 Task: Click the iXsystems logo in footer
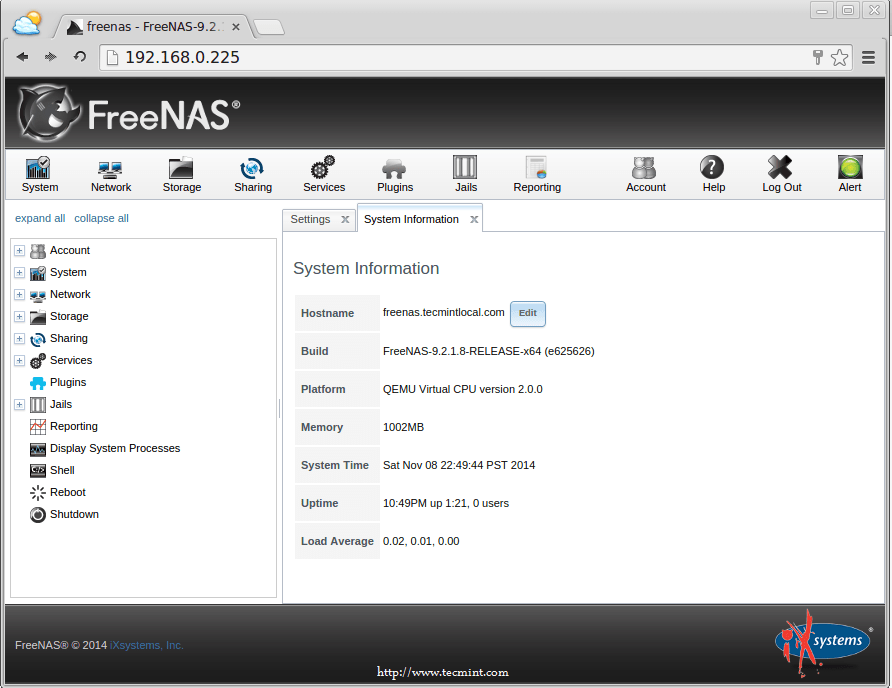[x=824, y=644]
